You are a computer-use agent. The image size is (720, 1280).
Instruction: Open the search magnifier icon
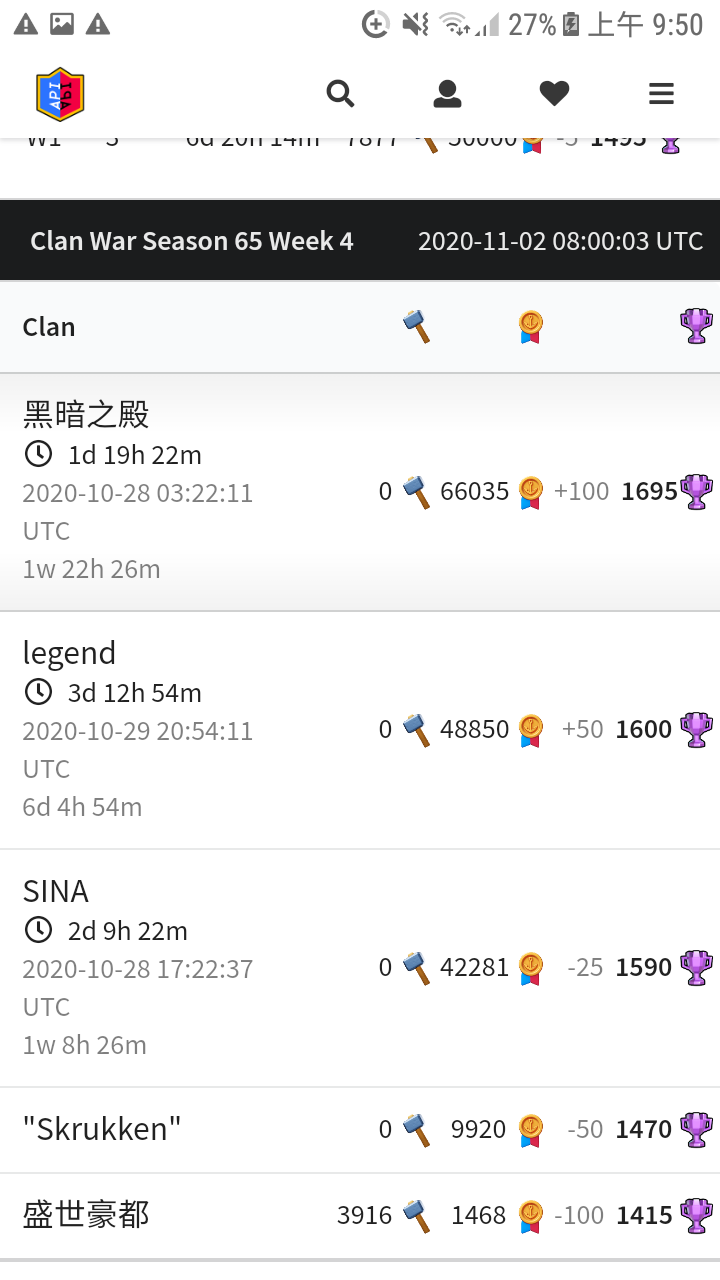(341, 94)
